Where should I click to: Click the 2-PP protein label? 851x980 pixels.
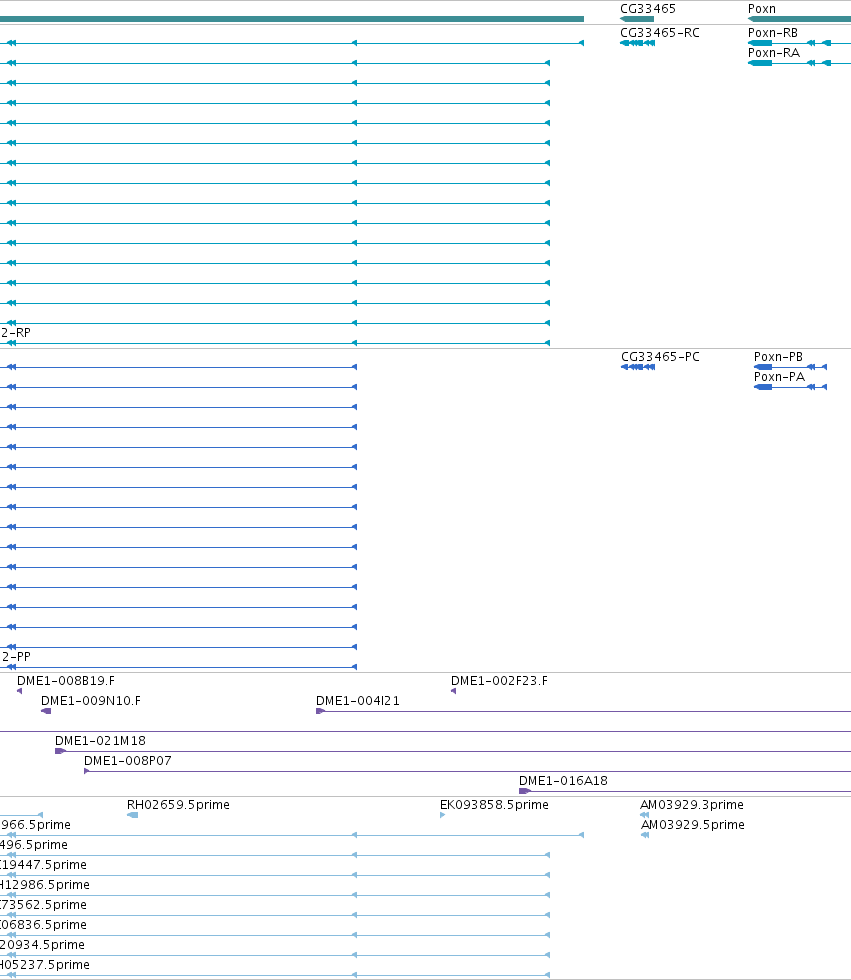tap(16, 656)
